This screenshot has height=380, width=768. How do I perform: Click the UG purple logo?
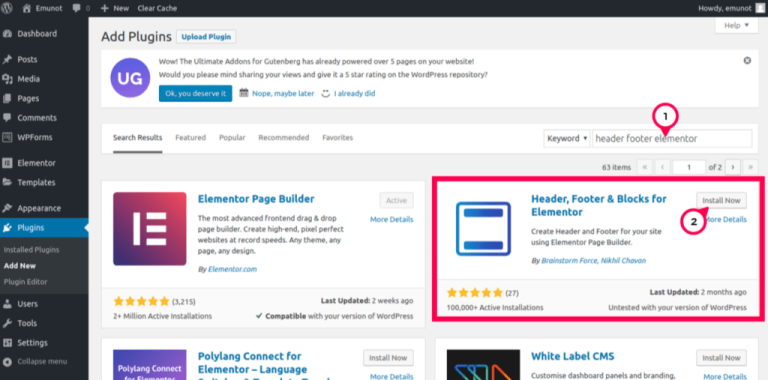point(130,78)
